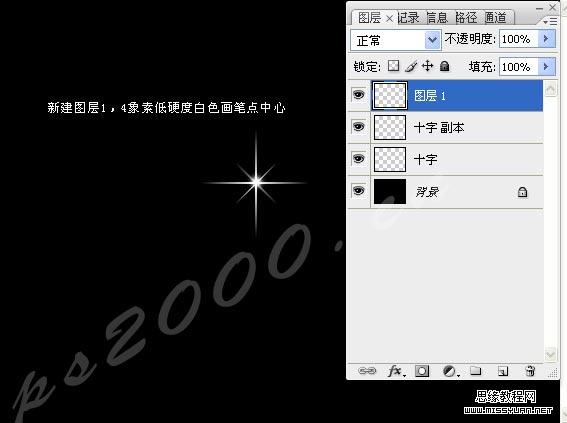This screenshot has height=423, width=567.
Task: Select the 十字 layer thumbnail
Action: [389, 159]
